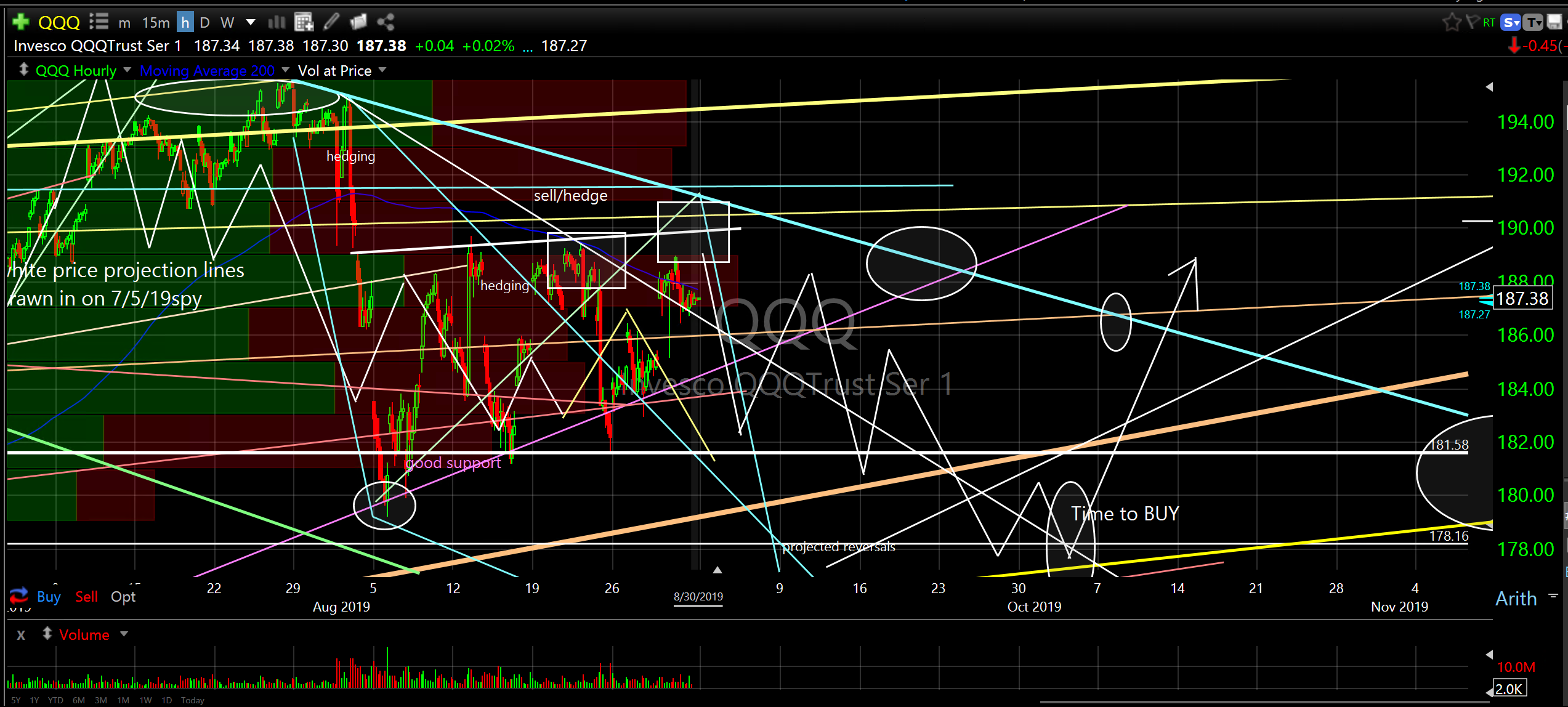The width and height of the screenshot is (1568, 707).
Task: Toggle the favorite star icon
Action: point(1452,23)
